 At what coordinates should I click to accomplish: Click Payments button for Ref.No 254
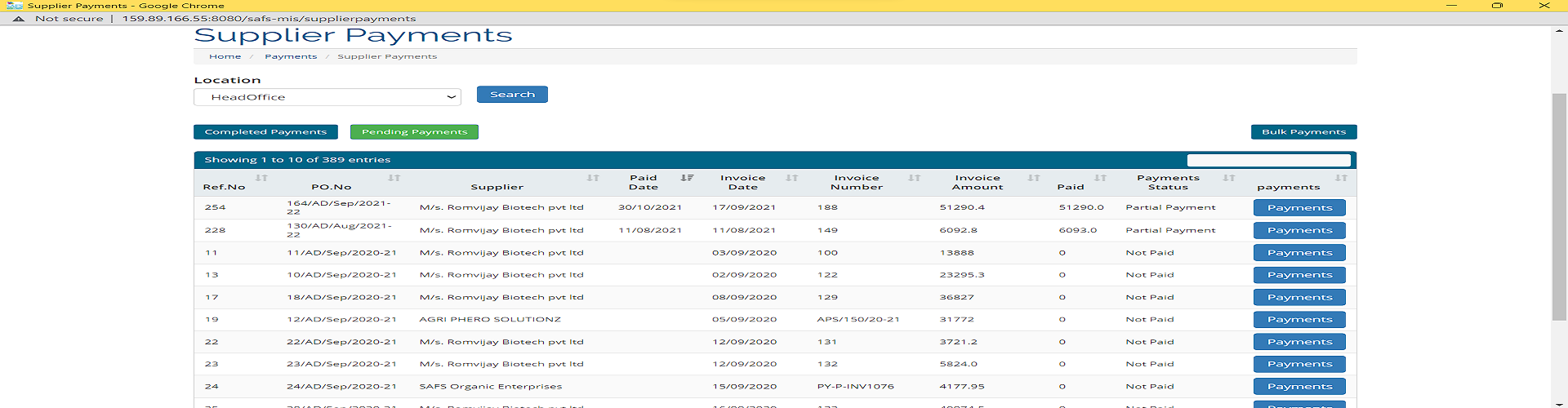1299,208
